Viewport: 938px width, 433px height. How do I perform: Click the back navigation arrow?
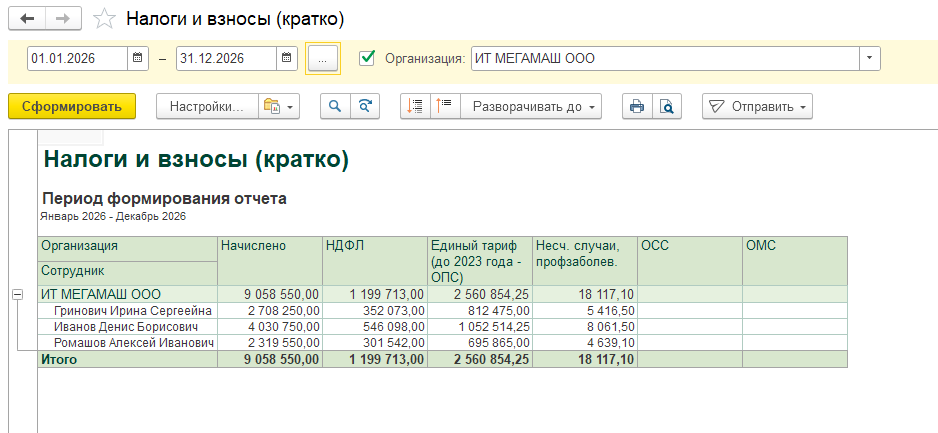27,19
